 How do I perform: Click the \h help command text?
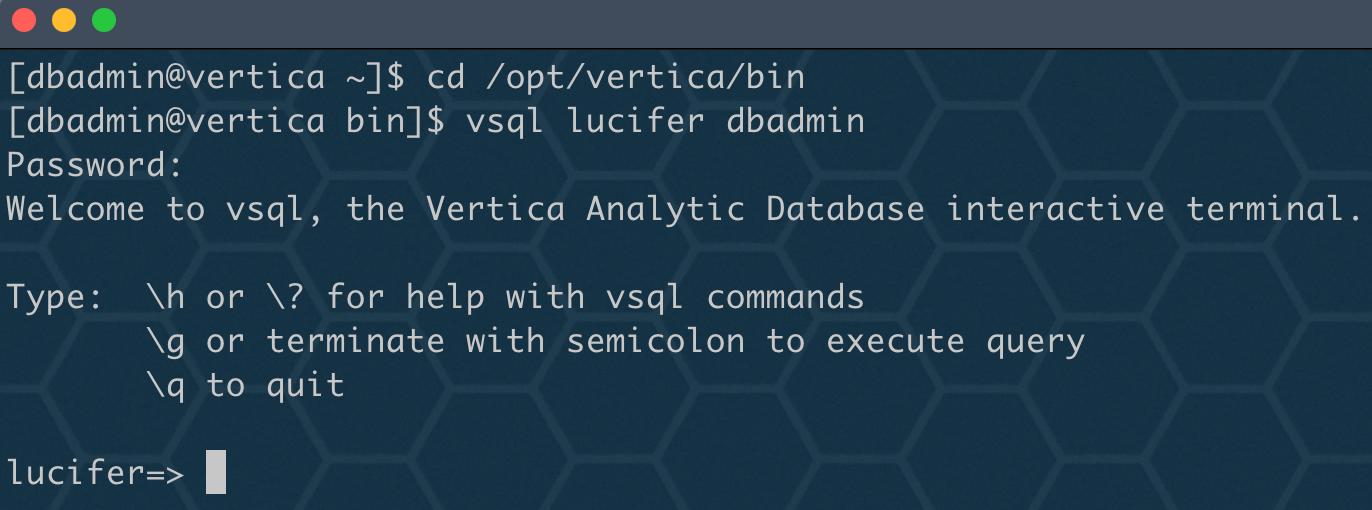point(166,297)
